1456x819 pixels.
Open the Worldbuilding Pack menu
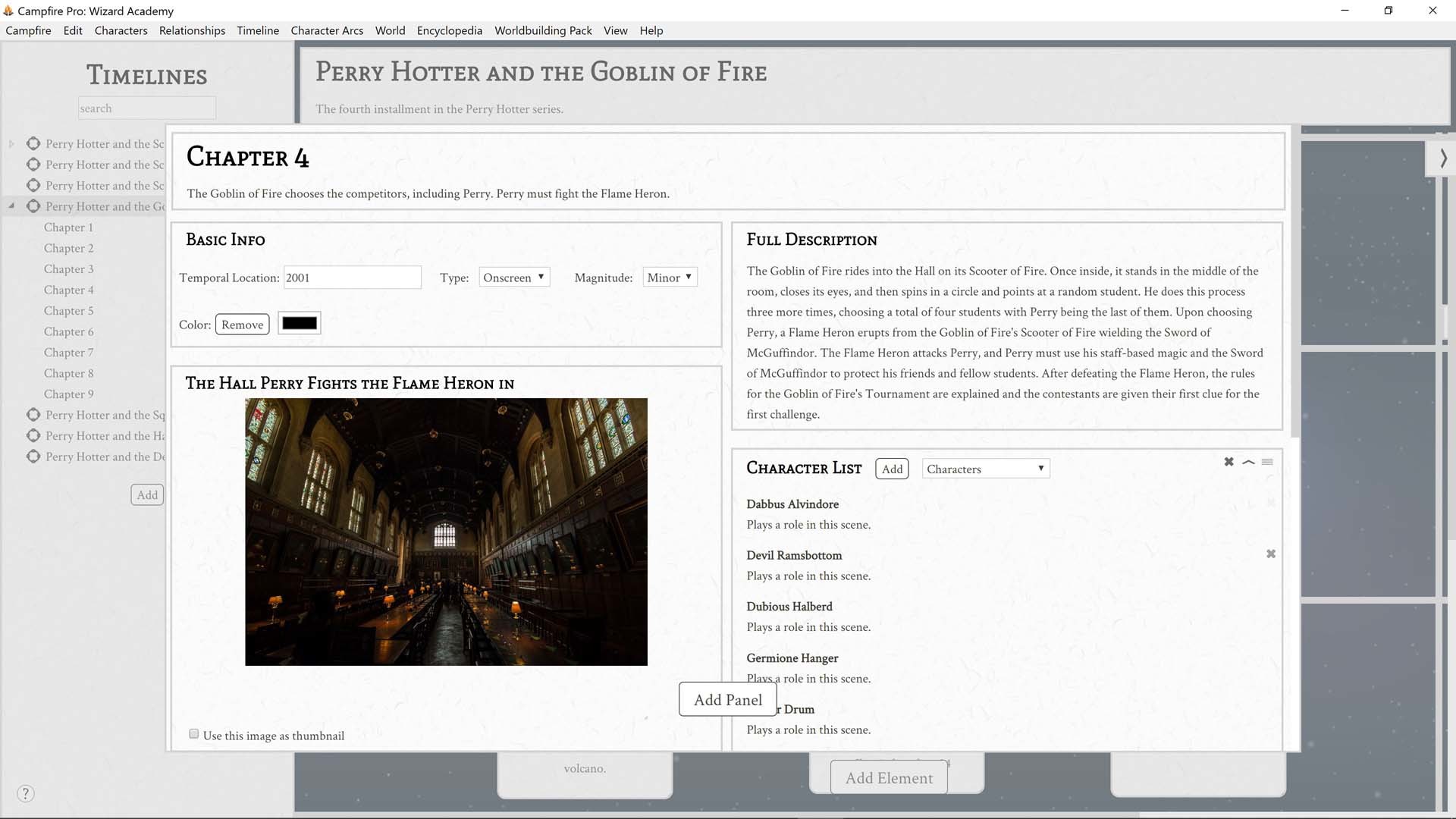pos(543,30)
